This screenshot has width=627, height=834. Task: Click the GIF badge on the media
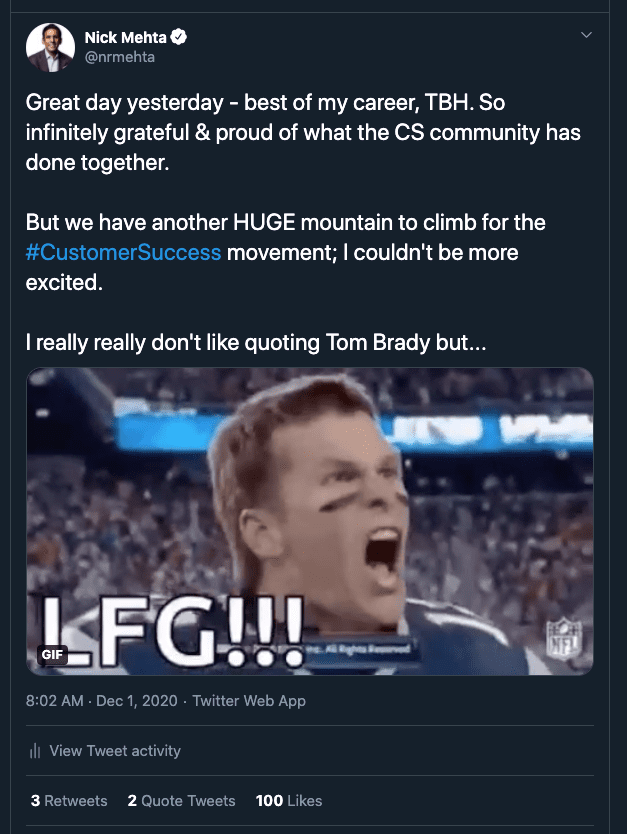click(x=52, y=655)
